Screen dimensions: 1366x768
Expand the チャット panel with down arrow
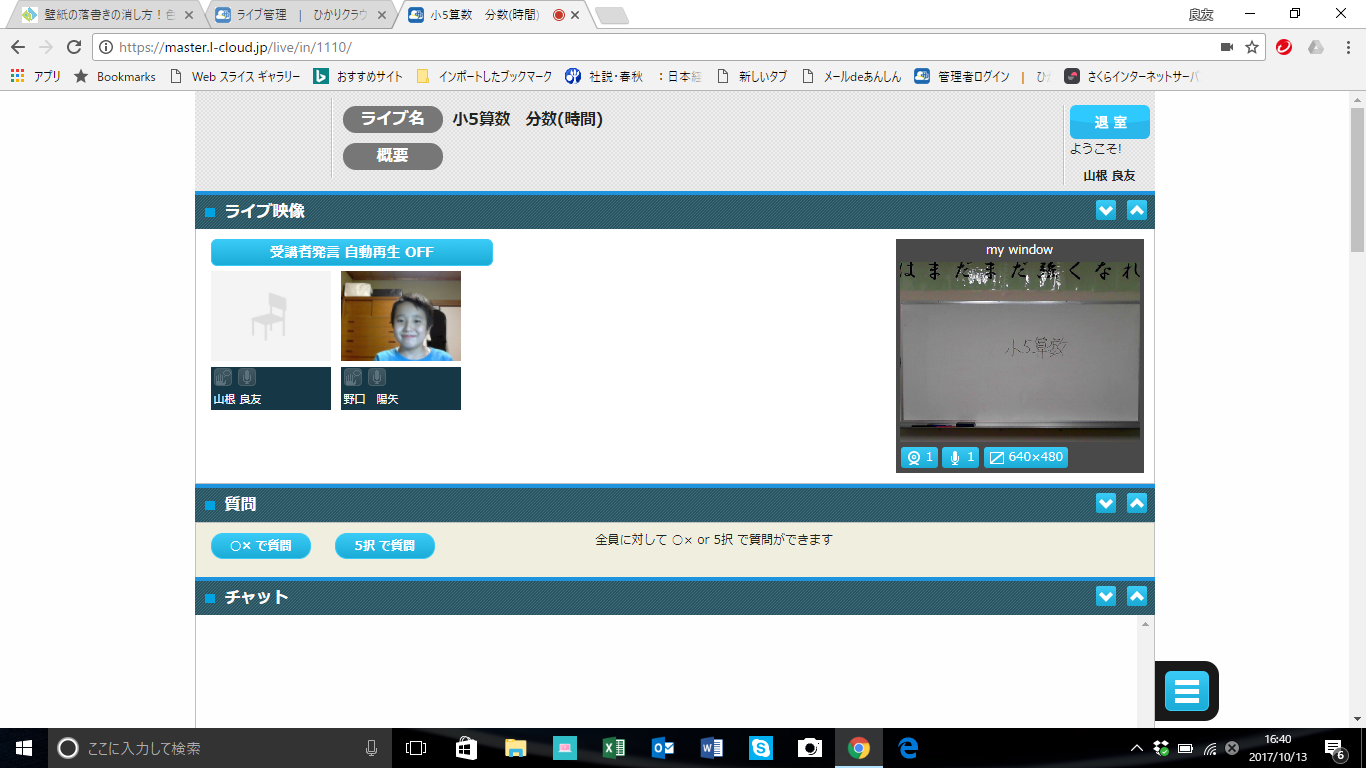click(x=1105, y=596)
